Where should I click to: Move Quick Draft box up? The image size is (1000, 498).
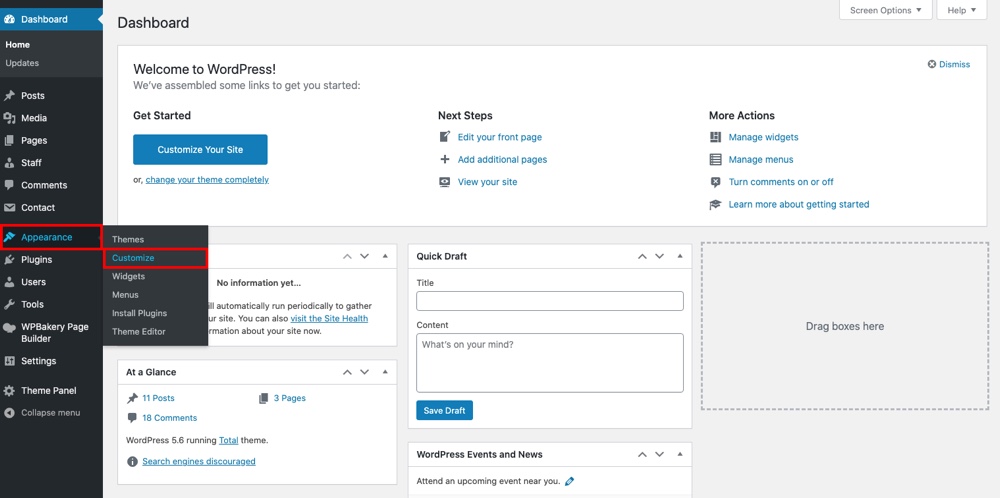(x=642, y=256)
